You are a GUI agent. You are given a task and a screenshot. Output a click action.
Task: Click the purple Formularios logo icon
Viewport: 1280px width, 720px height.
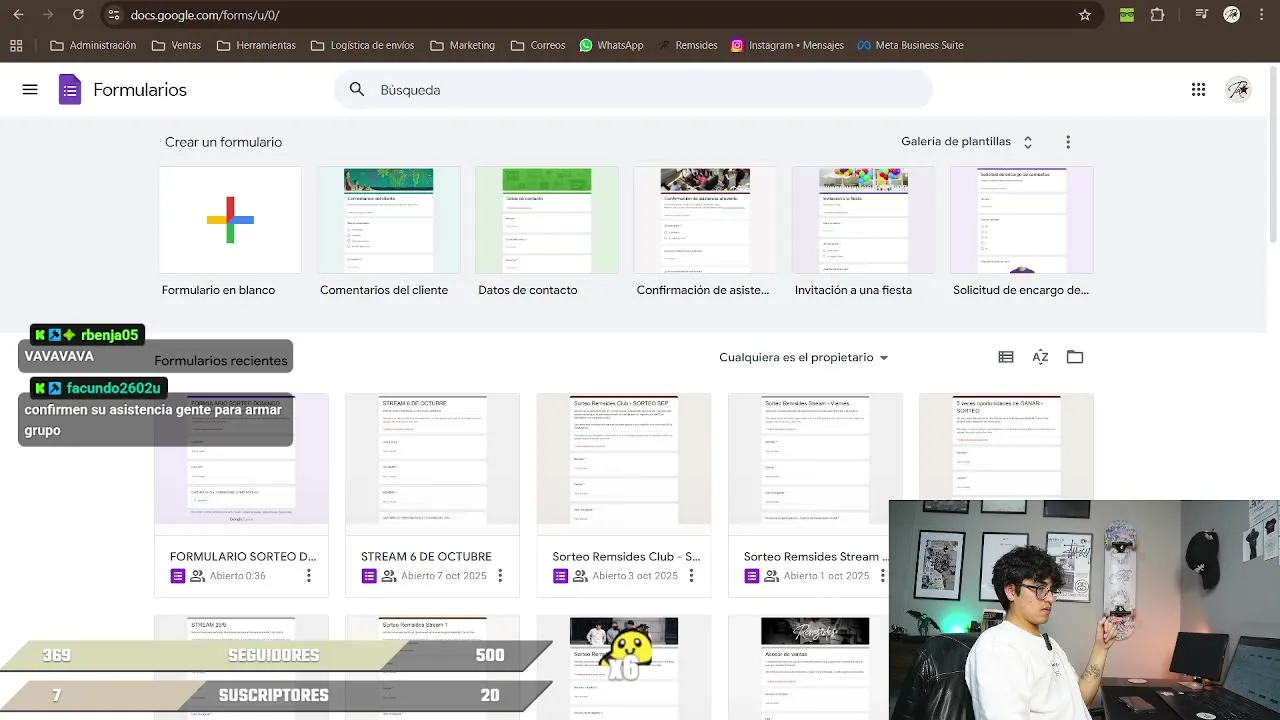pos(70,90)
